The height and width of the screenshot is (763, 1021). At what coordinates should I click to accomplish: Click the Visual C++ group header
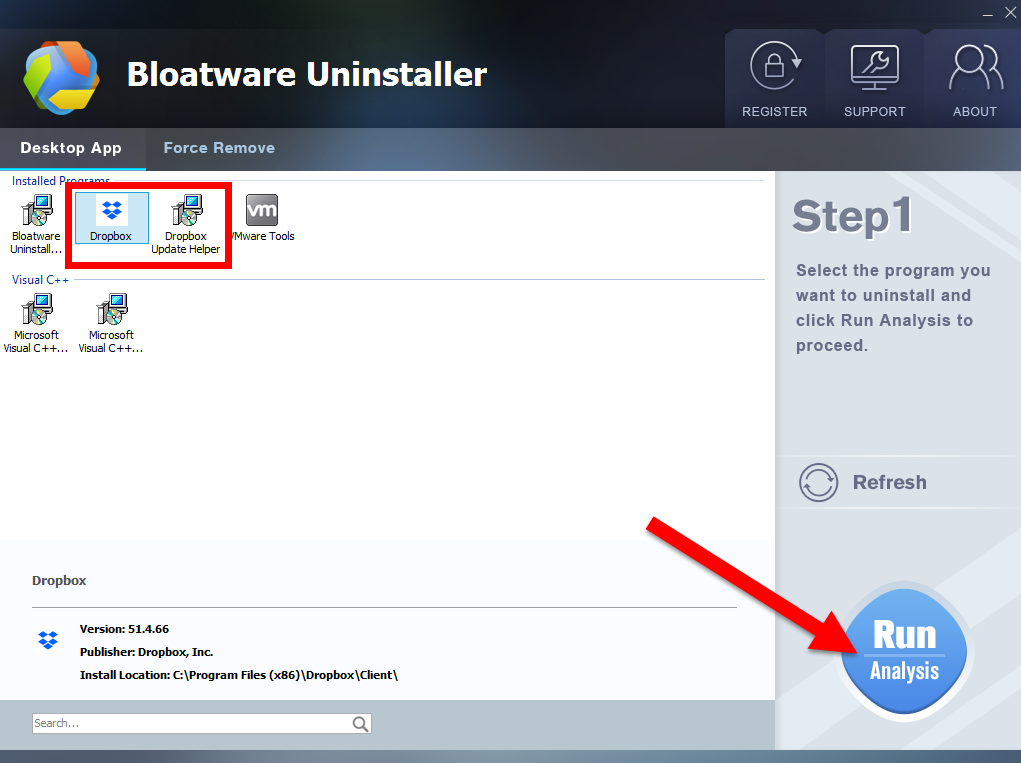click(x=40, y=280)
